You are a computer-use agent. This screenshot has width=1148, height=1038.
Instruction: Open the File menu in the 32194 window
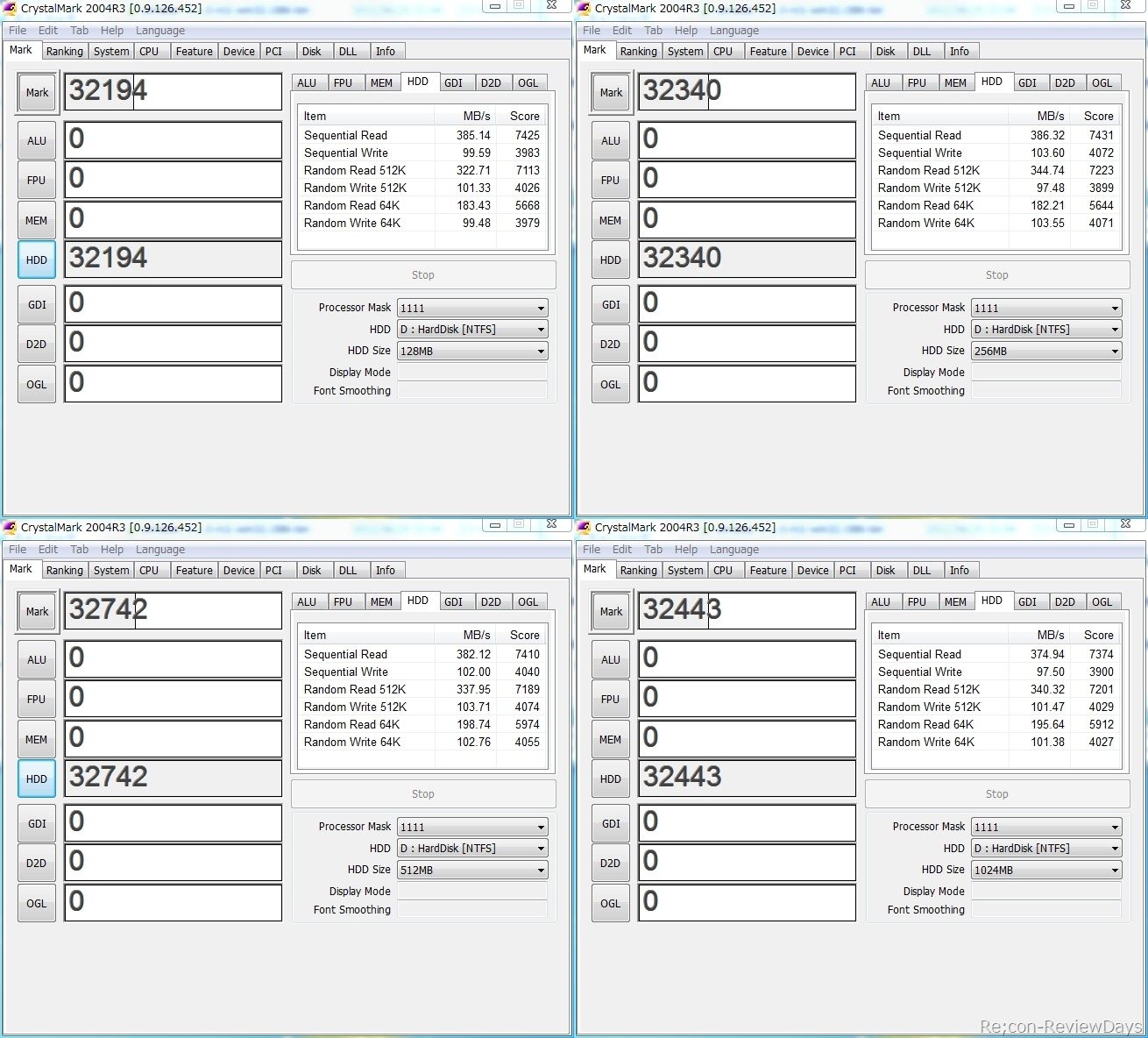(x=18, y=30)
